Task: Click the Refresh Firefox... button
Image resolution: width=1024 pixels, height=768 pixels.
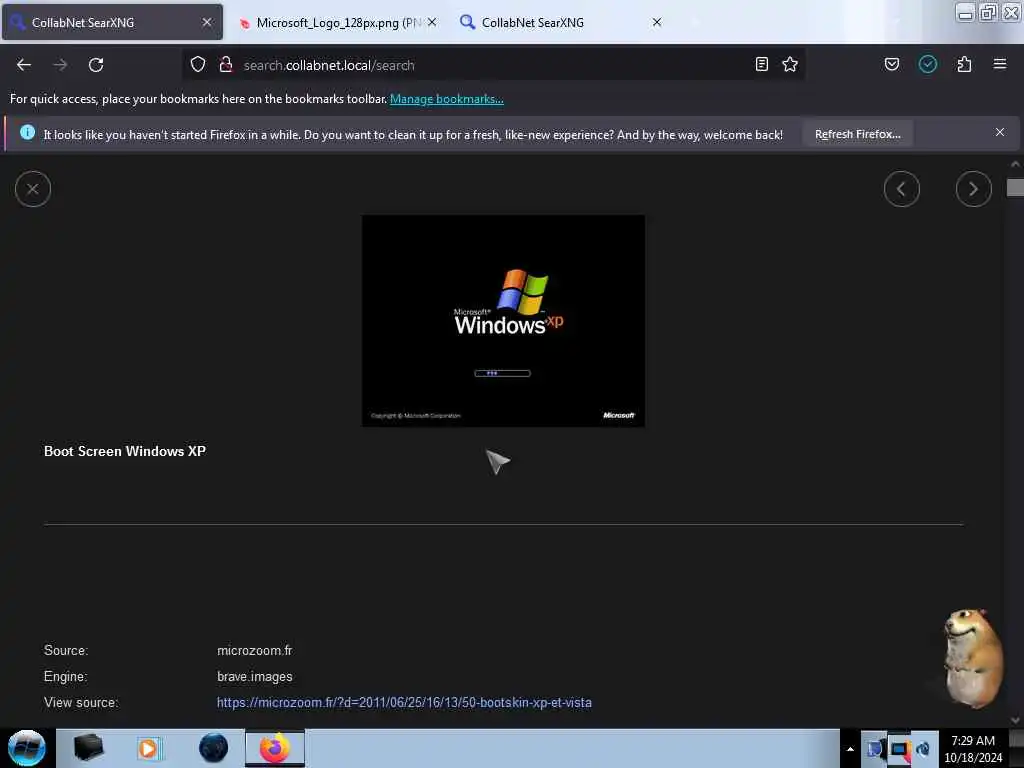Action: click(857, 134)
